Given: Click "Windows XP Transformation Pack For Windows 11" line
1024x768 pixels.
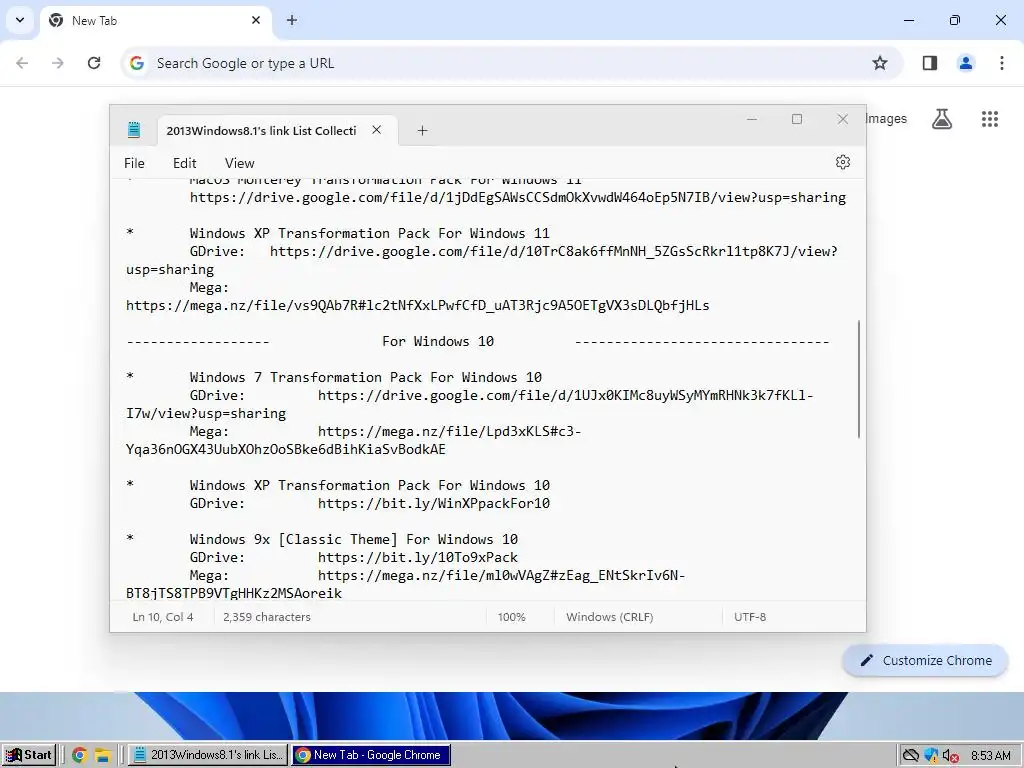Looking at the screenshot, I should pos(370,233).
